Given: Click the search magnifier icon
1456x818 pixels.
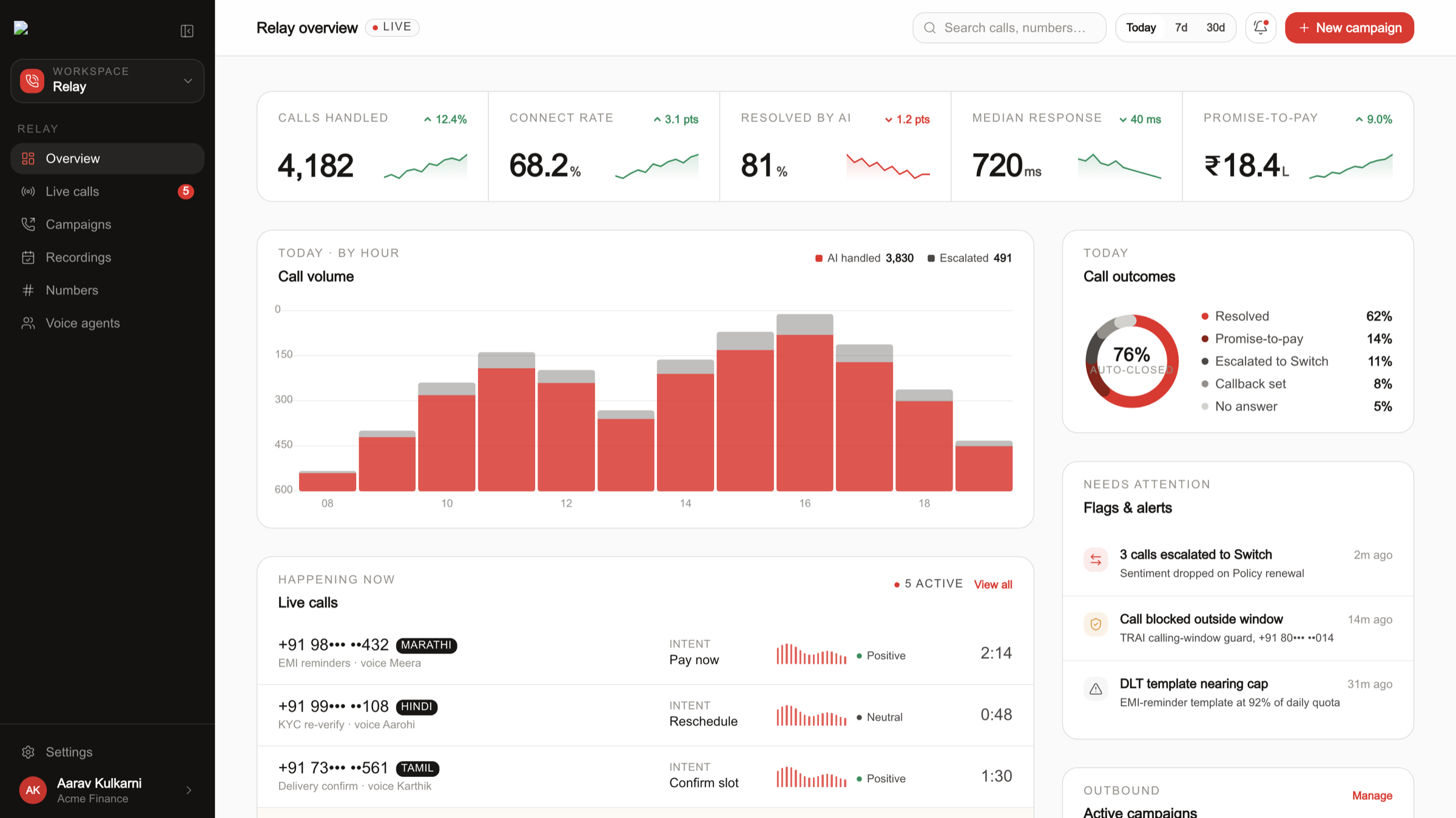Looking at the screenshot, I should point(929,28).
